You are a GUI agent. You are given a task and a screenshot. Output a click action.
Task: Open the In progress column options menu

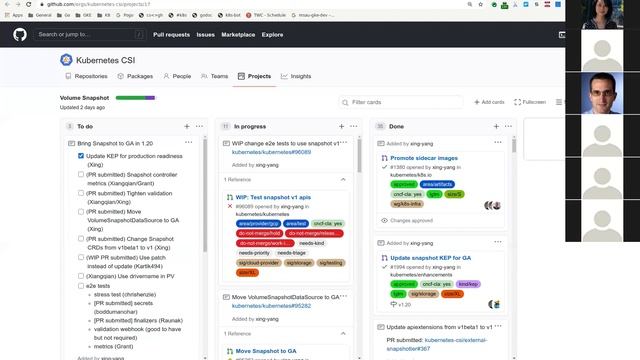pos(353,127)
